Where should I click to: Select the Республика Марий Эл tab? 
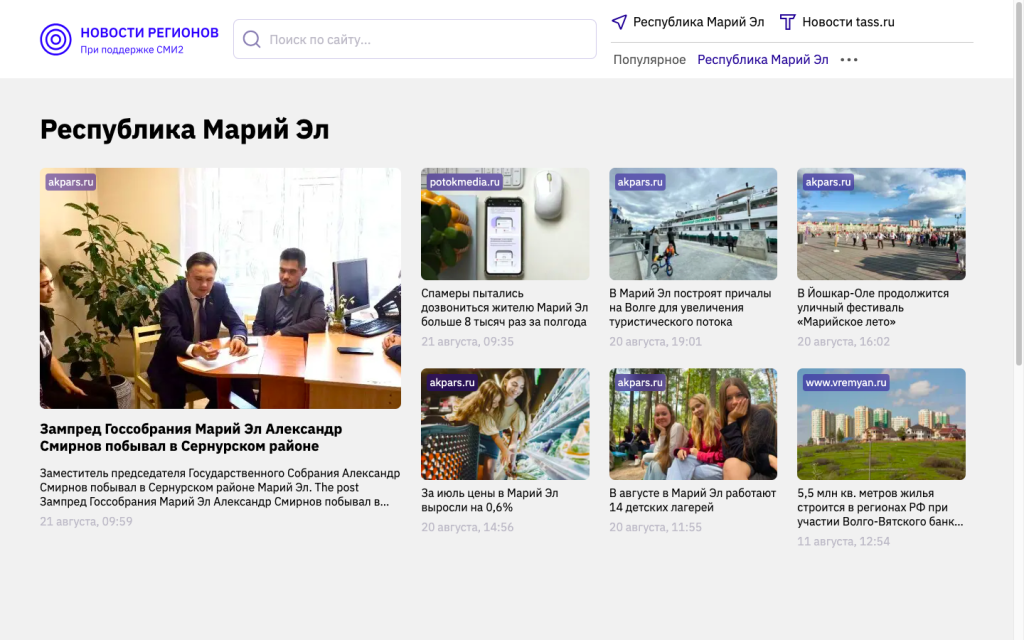pos(763,59)
